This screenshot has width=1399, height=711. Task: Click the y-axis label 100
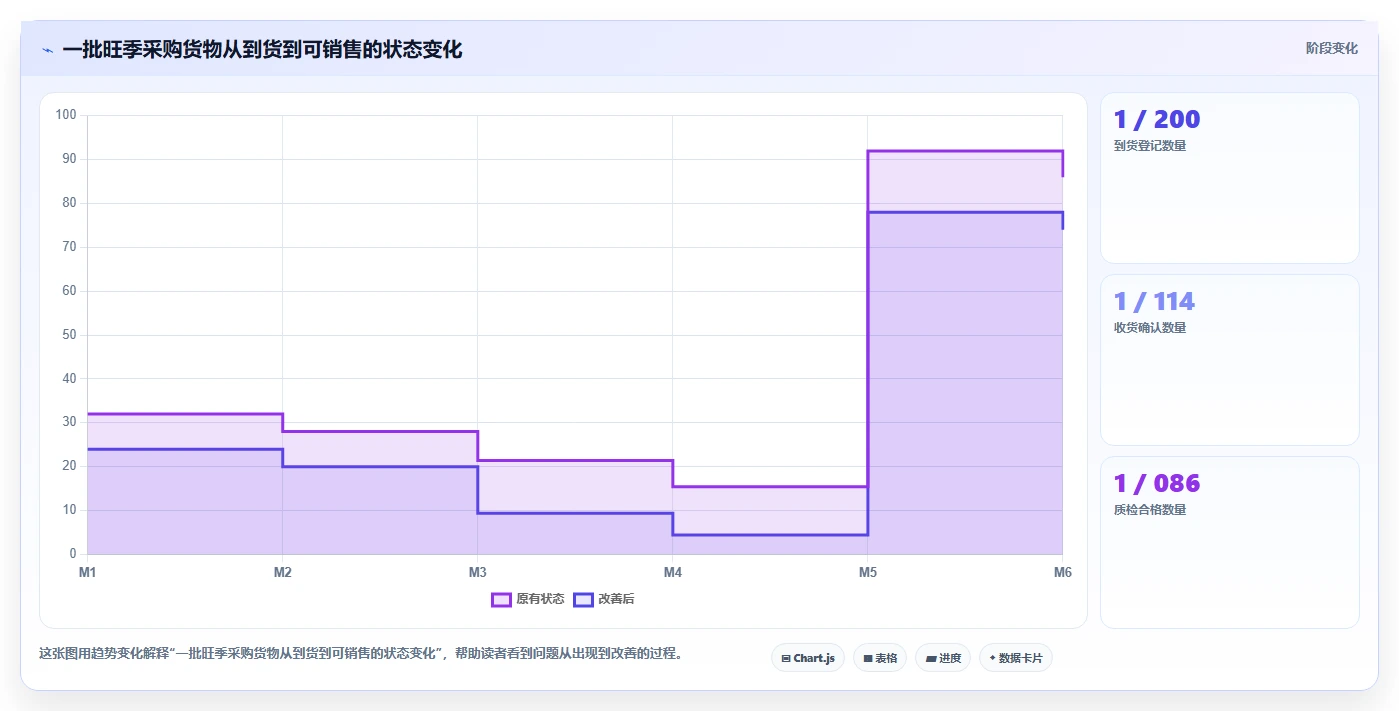click(66, 115)
